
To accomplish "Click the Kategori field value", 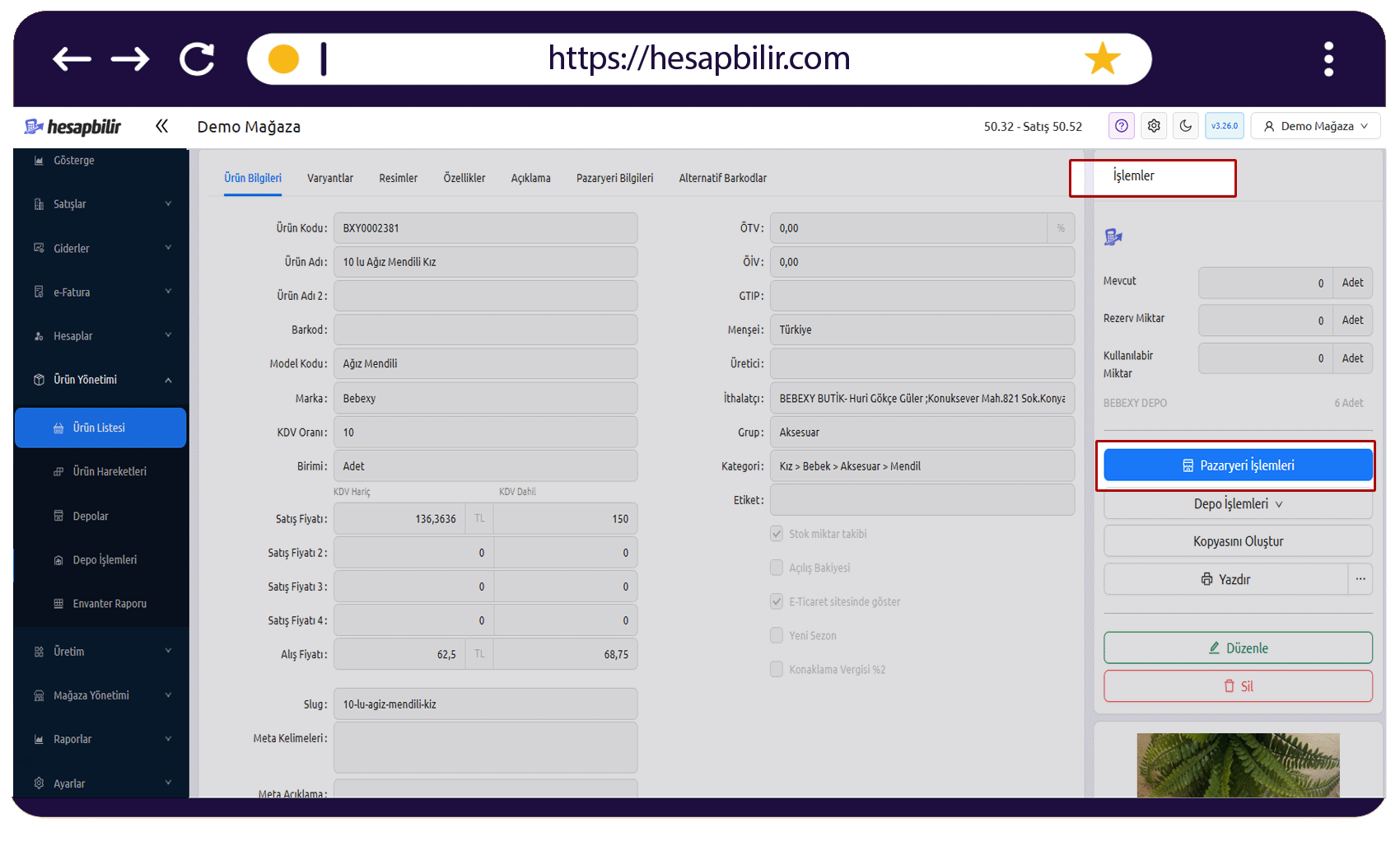I will 922,466.
